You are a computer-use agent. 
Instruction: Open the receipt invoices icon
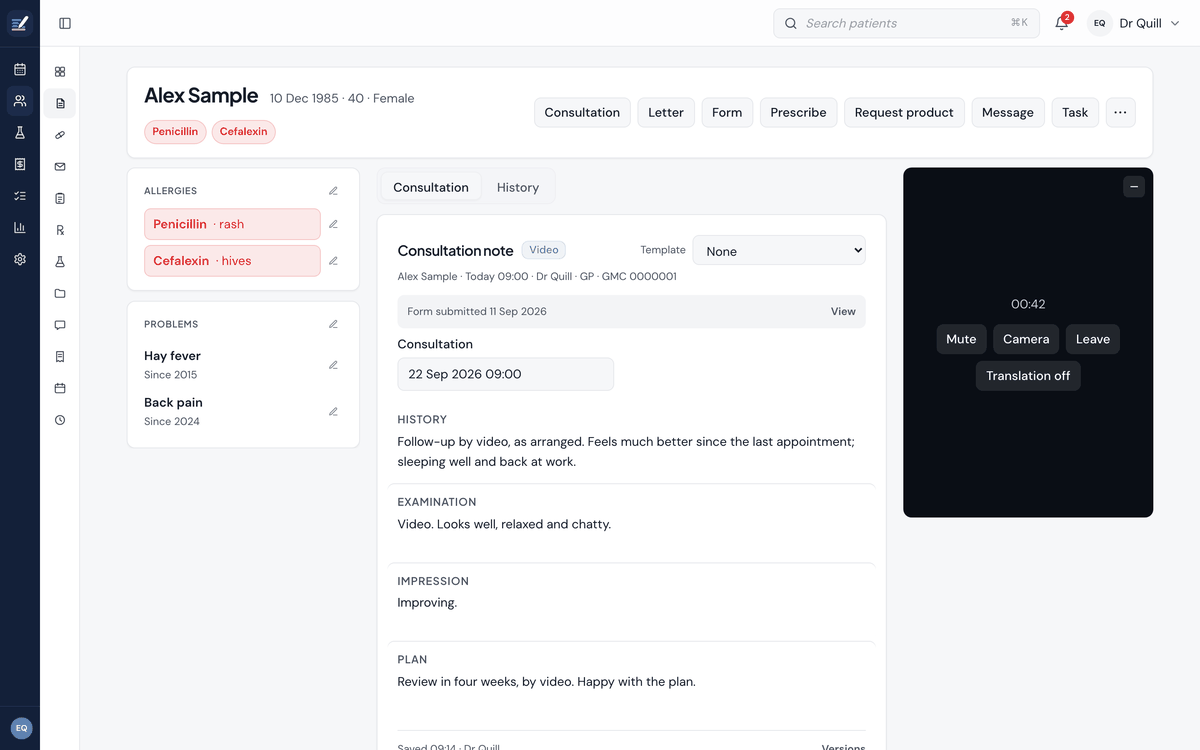pos(60,356)
